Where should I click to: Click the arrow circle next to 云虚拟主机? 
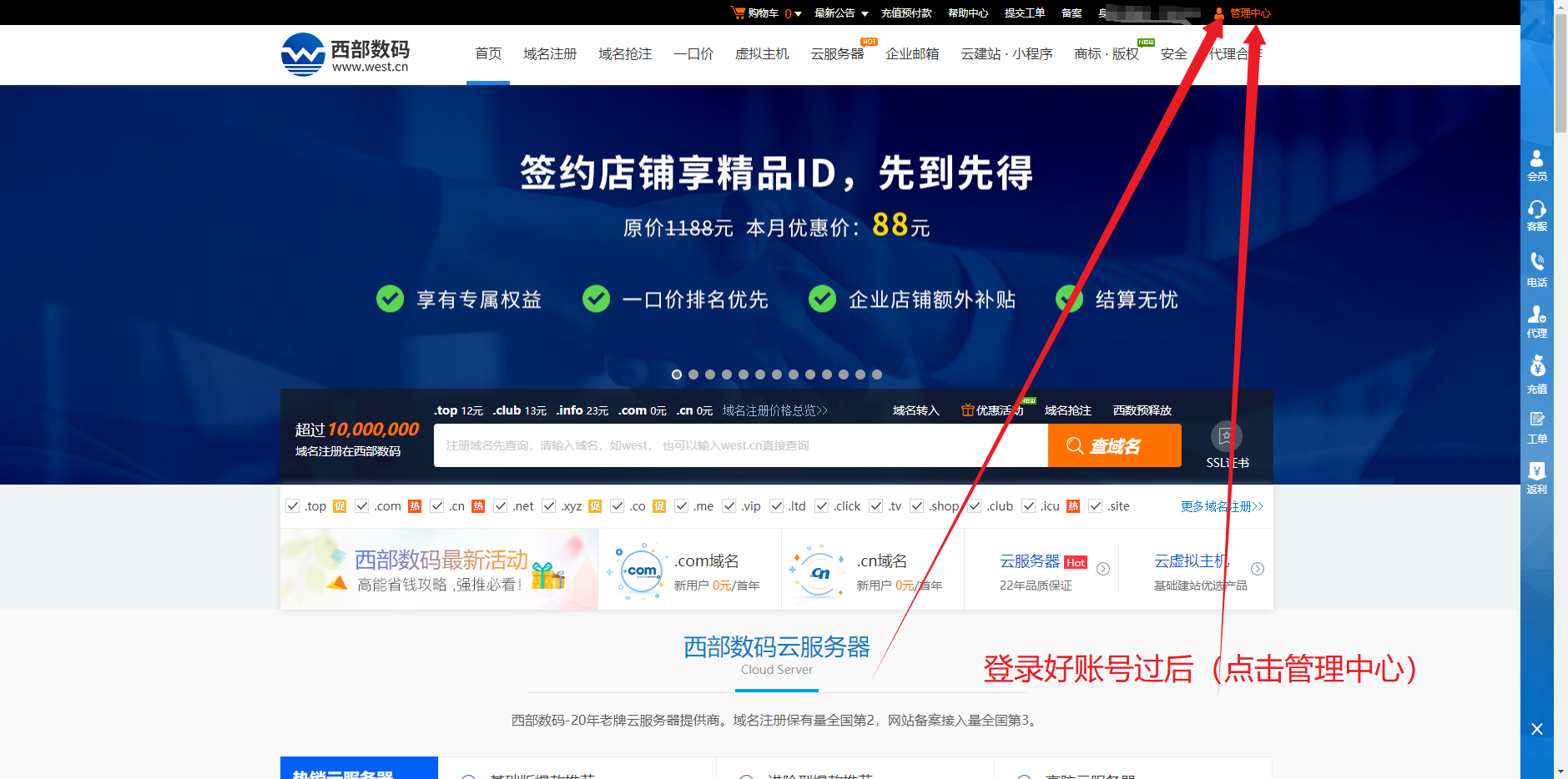click(x=1258, y=569)
